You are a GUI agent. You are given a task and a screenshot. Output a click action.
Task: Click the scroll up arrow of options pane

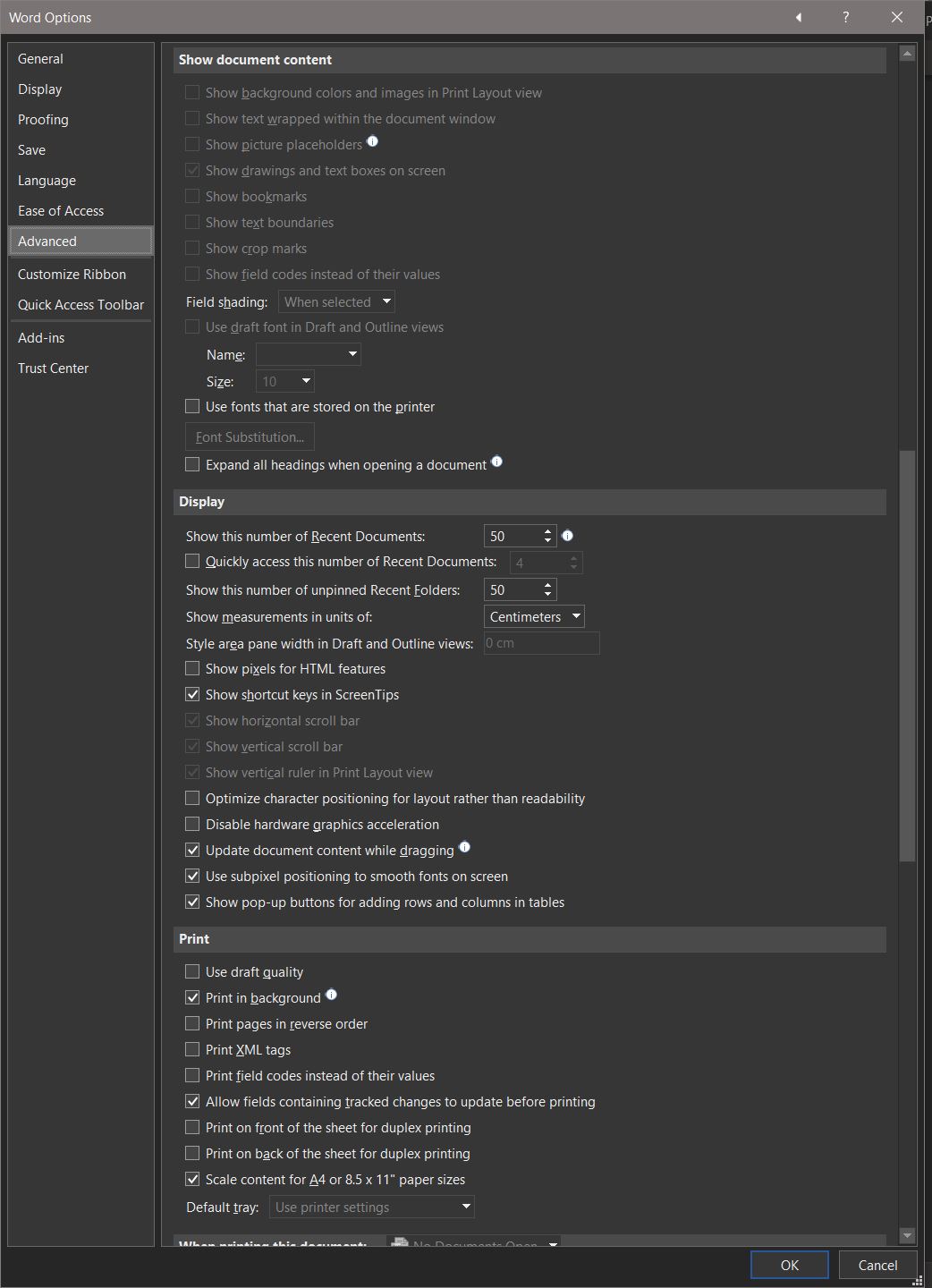point(907,54)
